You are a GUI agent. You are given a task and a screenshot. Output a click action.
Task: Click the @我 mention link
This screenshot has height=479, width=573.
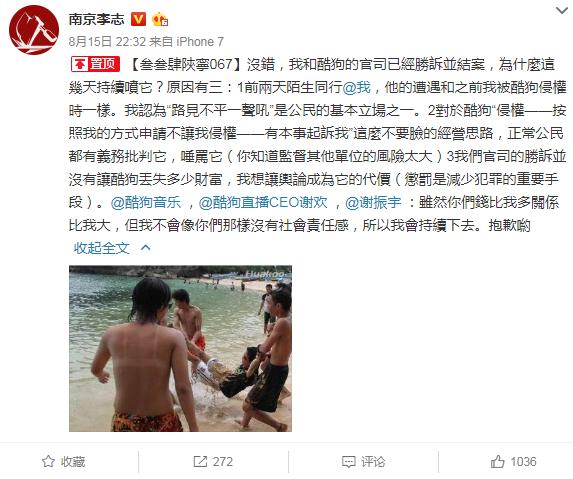coord(357,87)
